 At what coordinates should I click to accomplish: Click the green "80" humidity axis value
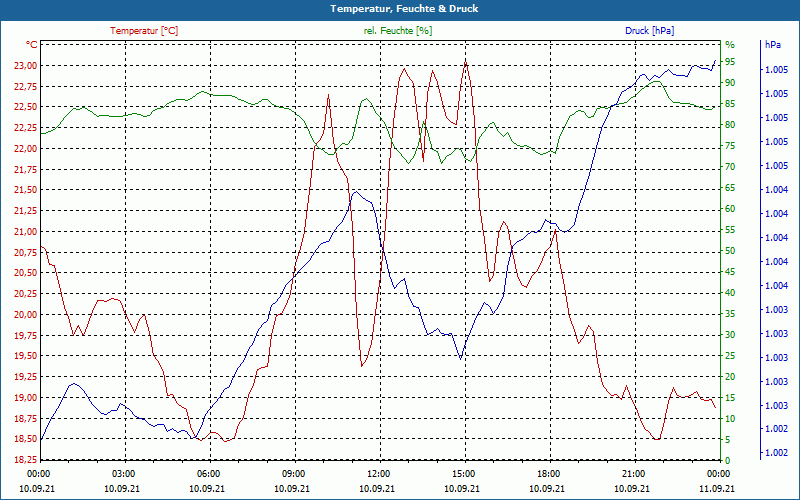730,125
